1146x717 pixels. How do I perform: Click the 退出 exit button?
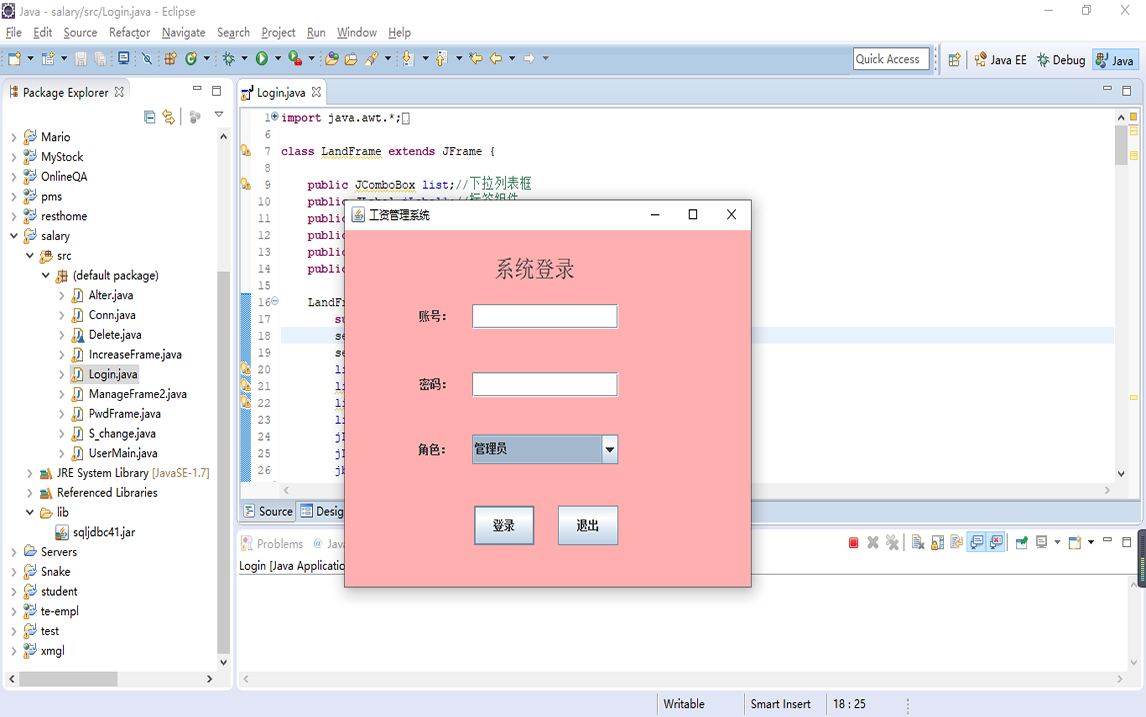(588, 525)
